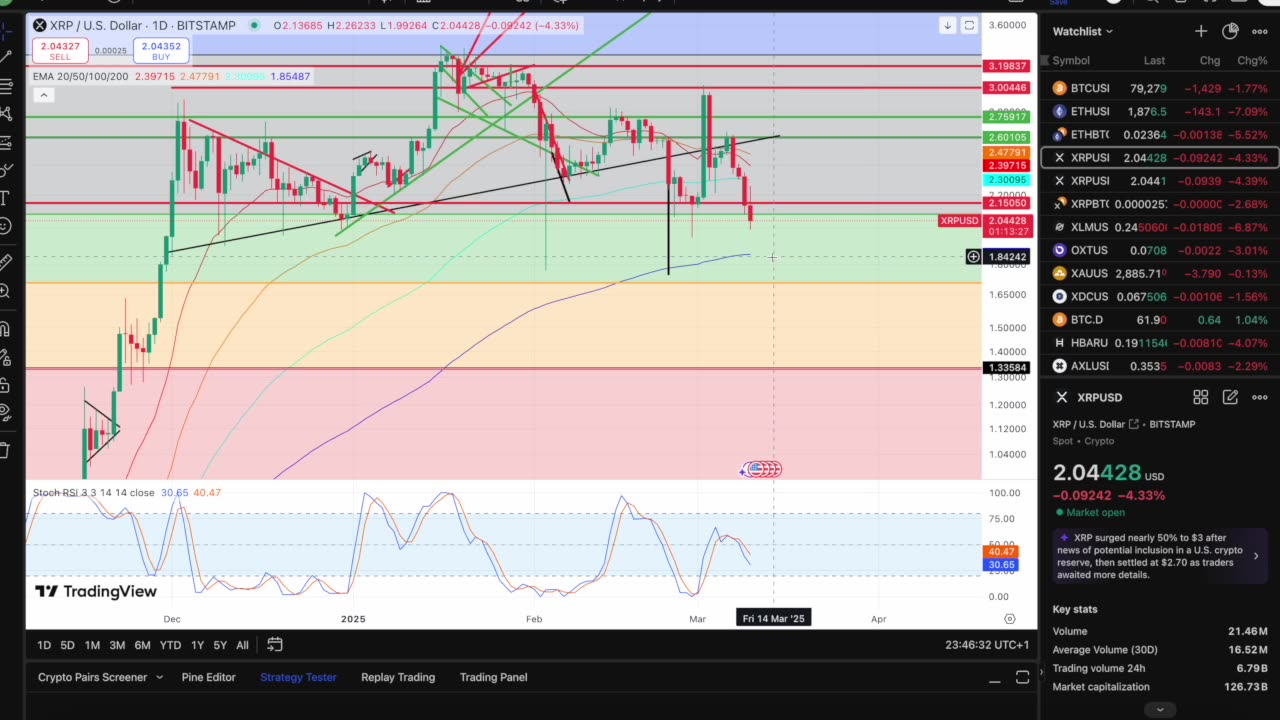Open the go-to-date calendar icon
The width and height of the screenshot is (1280, 720).
(x=275, y=645)
